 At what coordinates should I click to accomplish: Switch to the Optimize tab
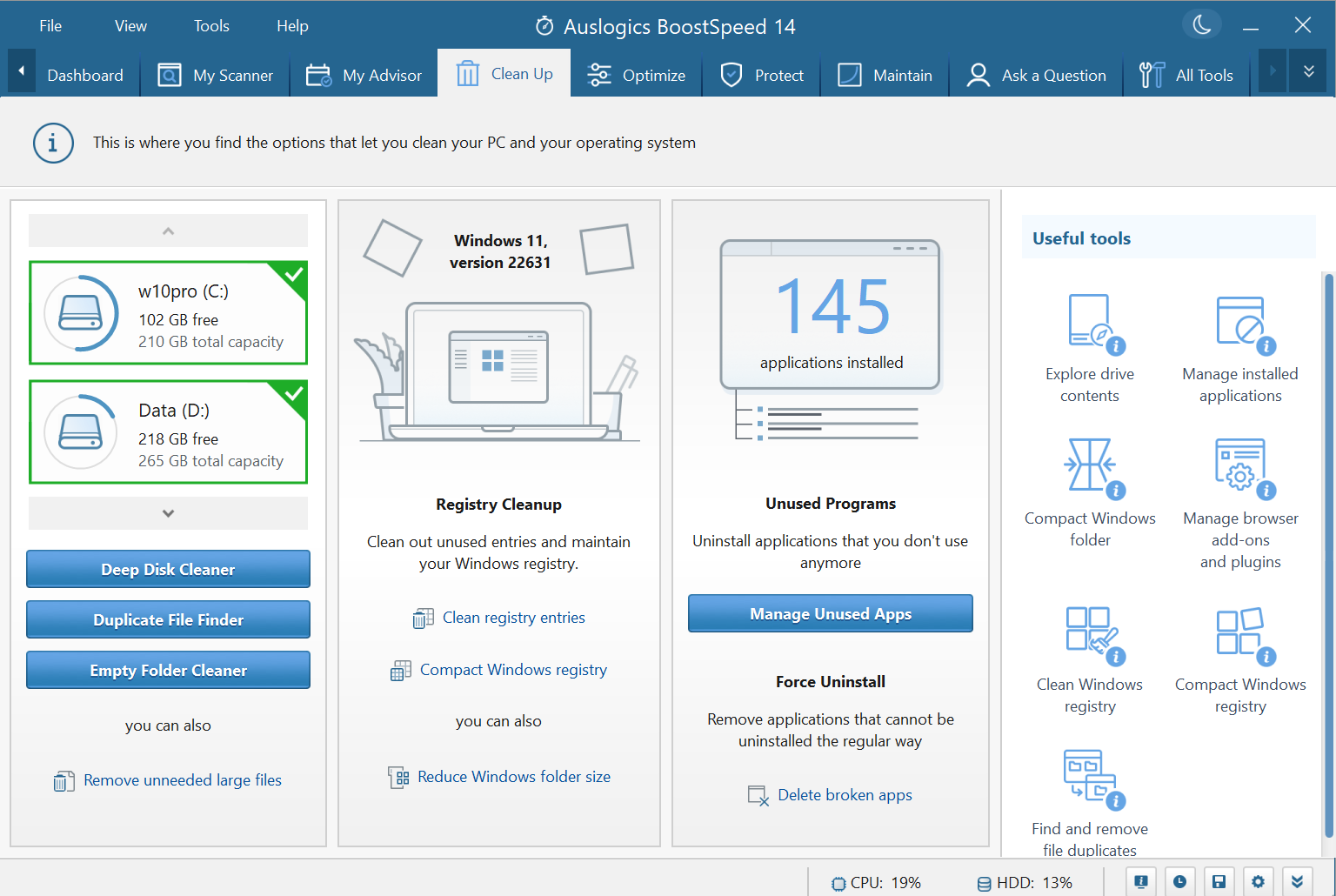637,75
